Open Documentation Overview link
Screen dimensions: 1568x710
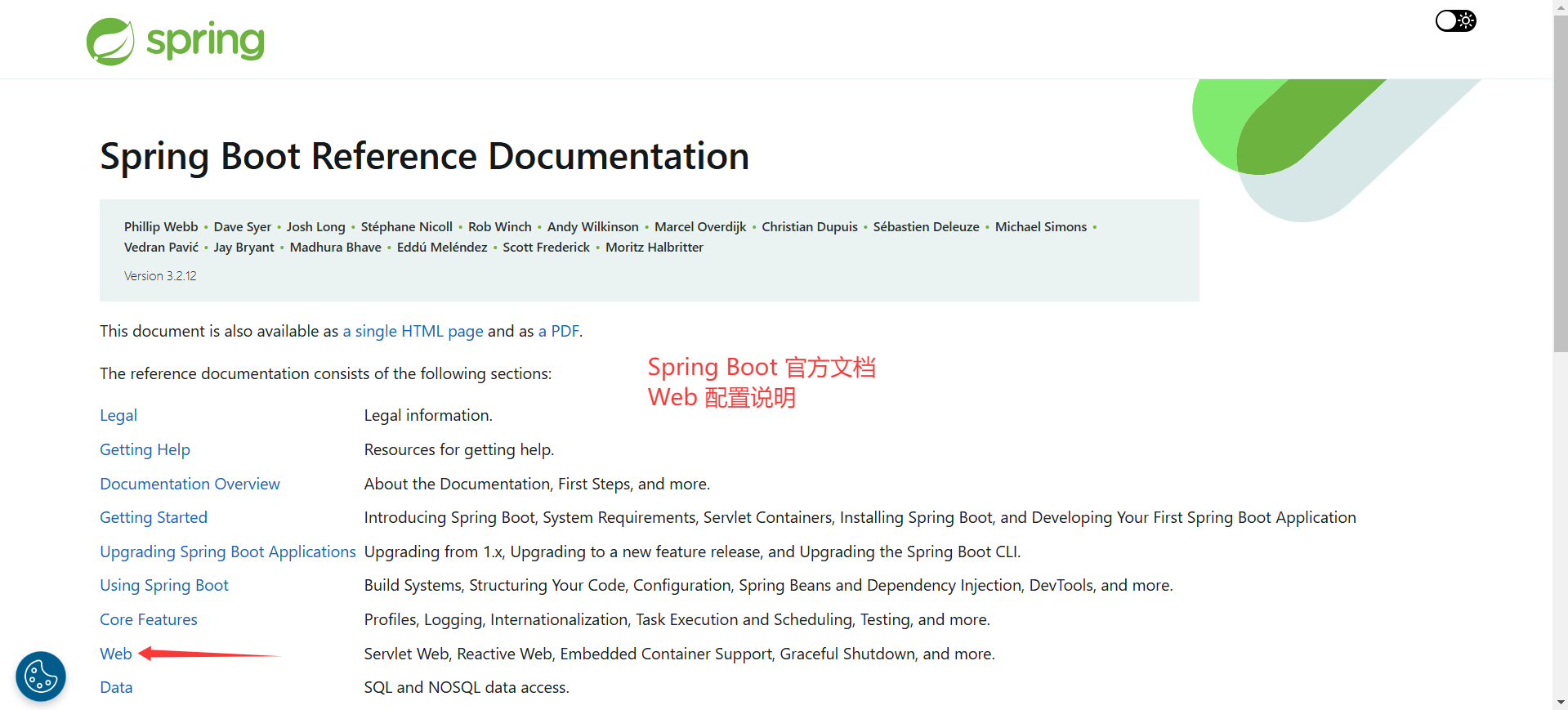(x=190, y=484)
